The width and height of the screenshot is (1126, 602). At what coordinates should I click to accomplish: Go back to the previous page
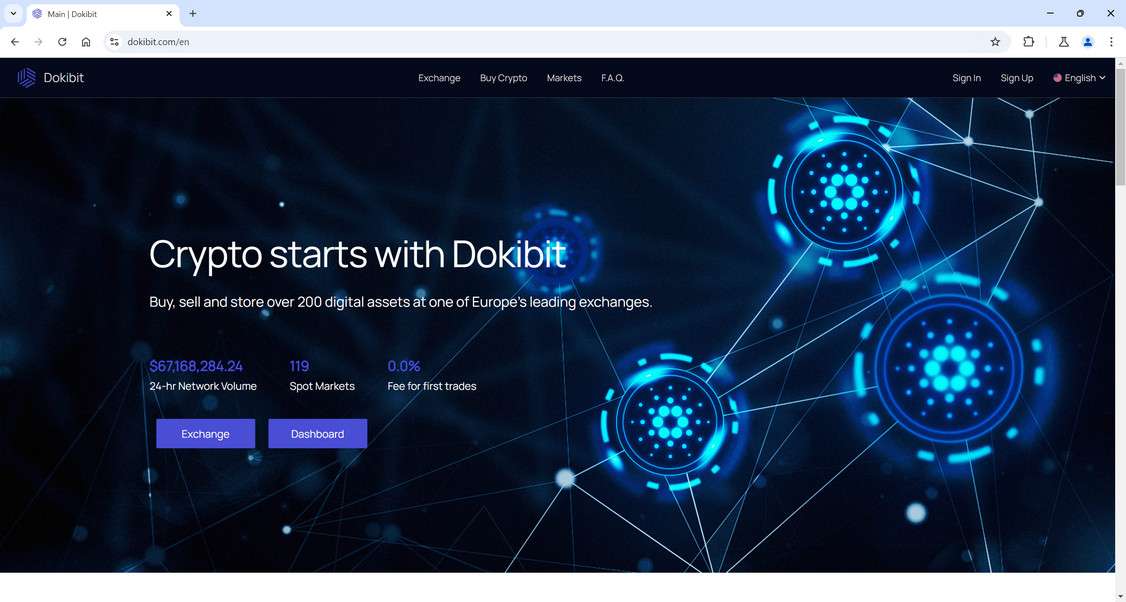[x=15, y=42]
